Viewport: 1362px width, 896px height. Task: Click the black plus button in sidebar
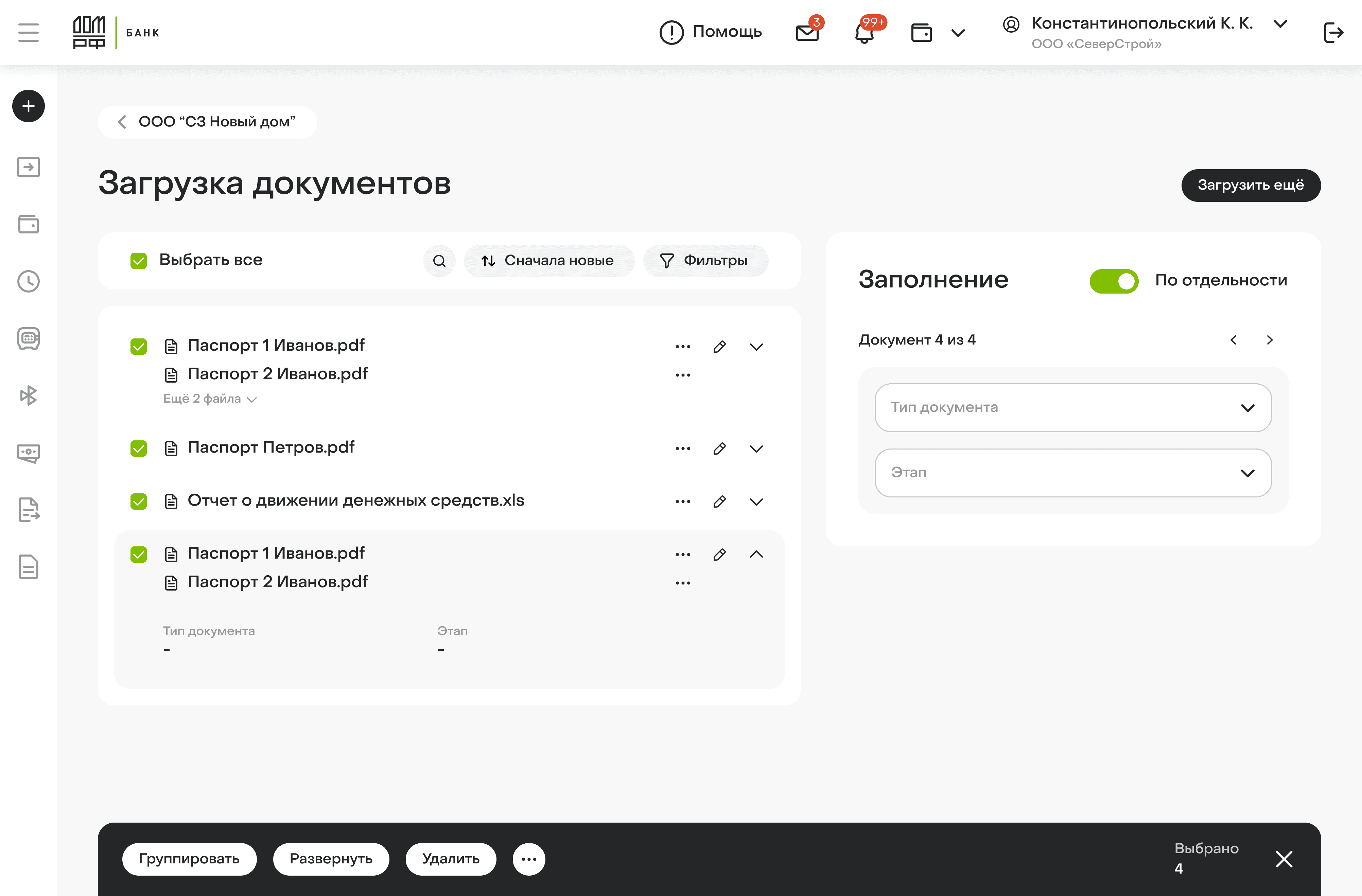(x=29, y=106)
